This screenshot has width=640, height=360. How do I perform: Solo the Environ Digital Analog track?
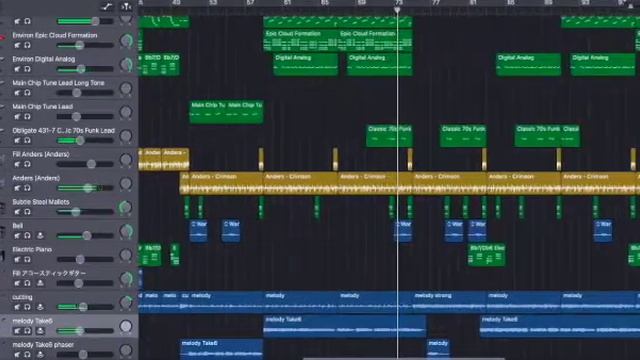point(27,69)
